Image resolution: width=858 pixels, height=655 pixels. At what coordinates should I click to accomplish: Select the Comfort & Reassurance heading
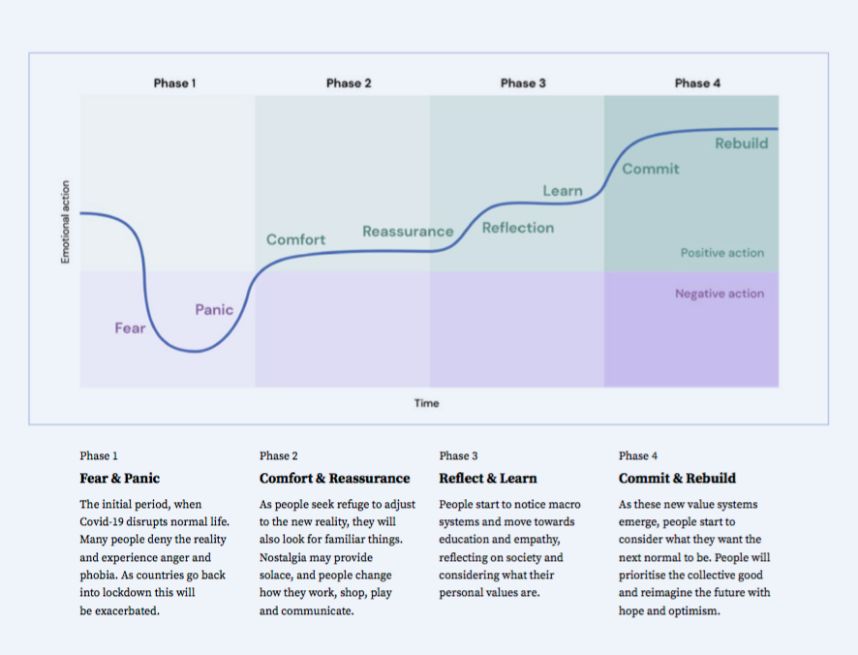click(334, 478)
